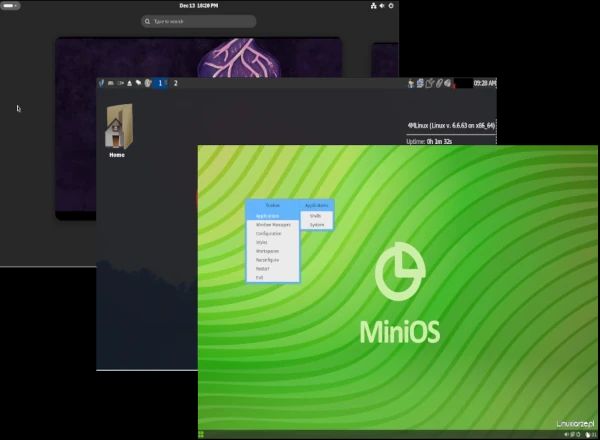
Task: Open Window Managers in the MiniOS menu
Action: pyautogui.click(x=272, y=225)
